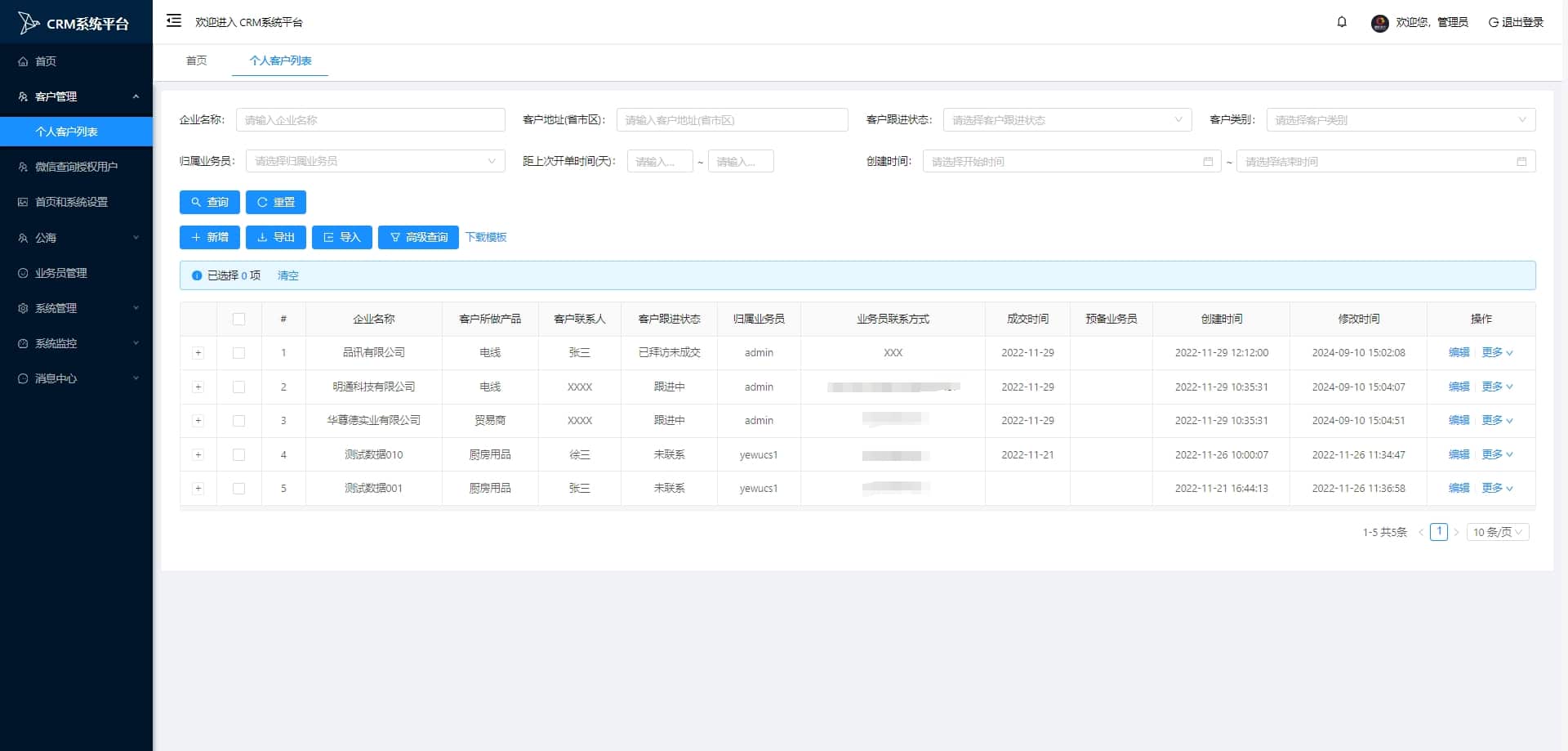Click page number 1 in pagination

(1439, 532)
